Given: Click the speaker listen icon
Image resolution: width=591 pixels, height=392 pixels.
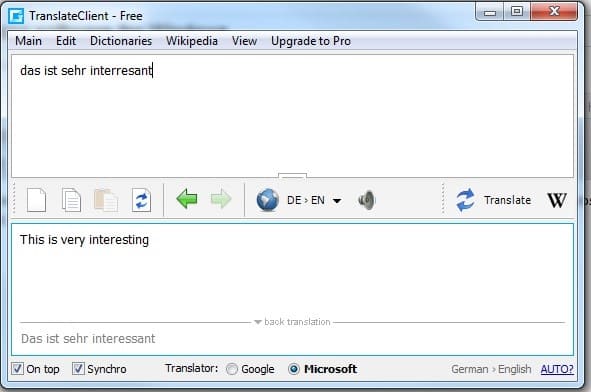Looking at the screenshot, I should (367, 200).
